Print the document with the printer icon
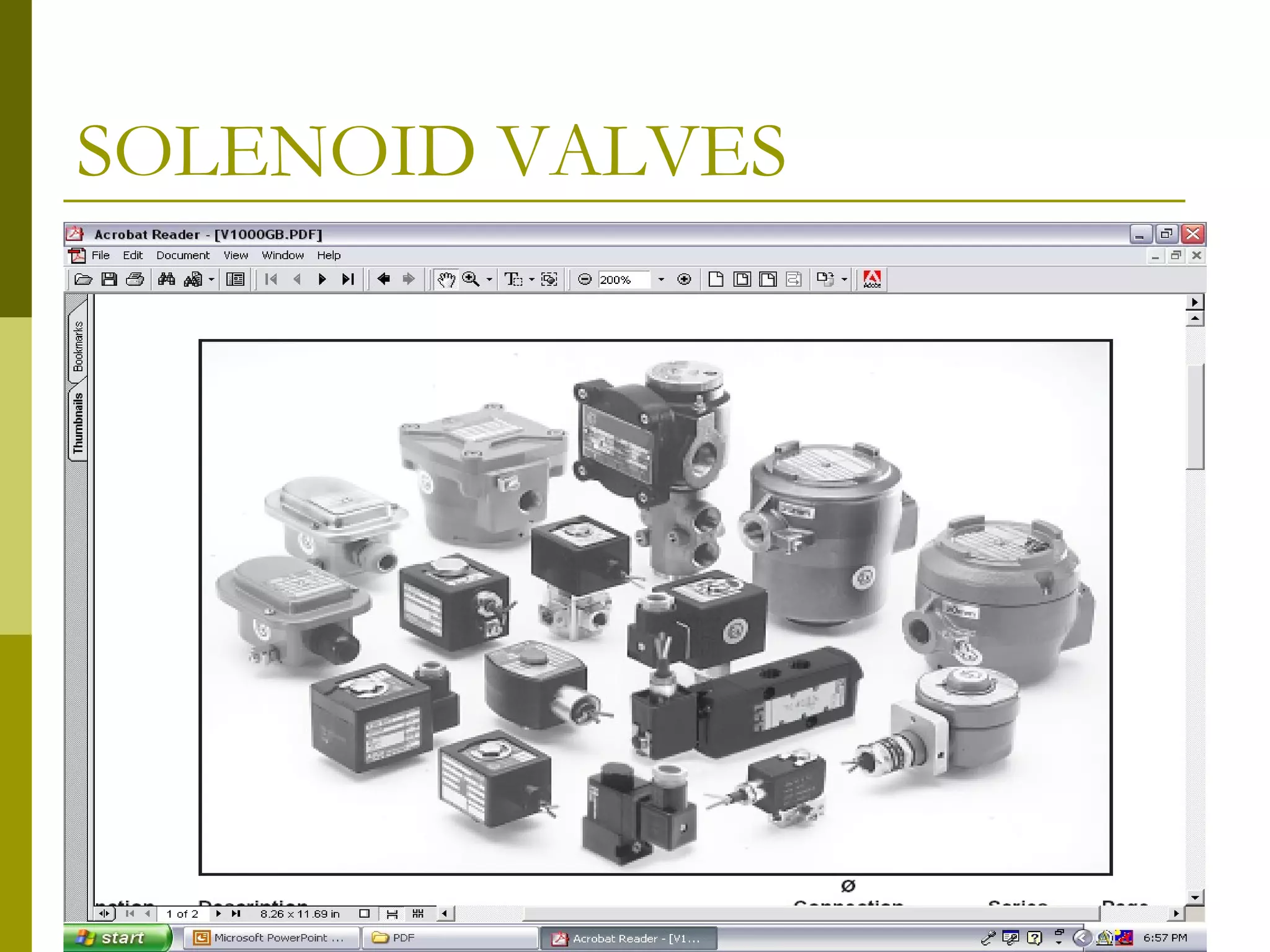Viewport: 1270px width, 952px height. tap(135, 280)
